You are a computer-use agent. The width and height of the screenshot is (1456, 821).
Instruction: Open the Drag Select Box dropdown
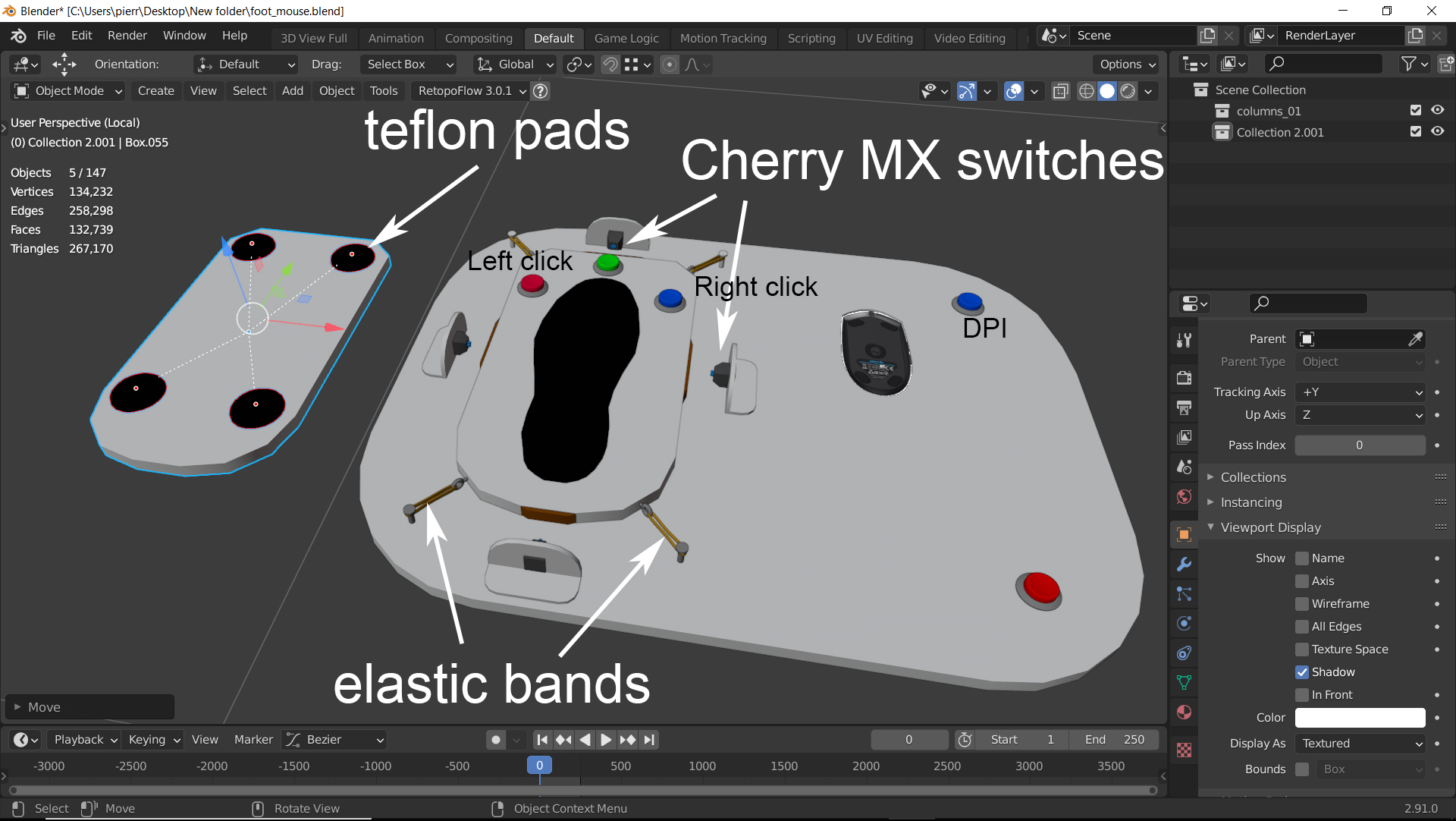408,64
